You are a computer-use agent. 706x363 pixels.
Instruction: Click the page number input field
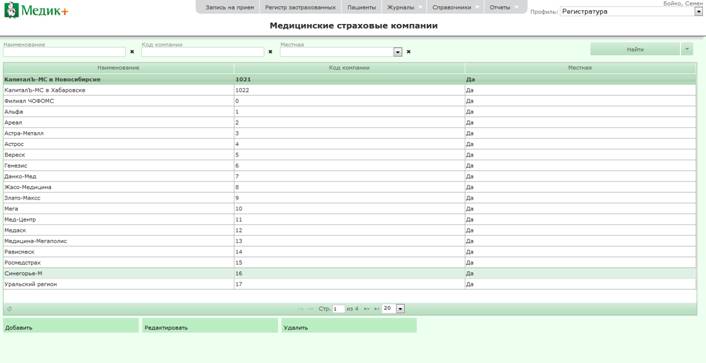click(x=339, y=309)
